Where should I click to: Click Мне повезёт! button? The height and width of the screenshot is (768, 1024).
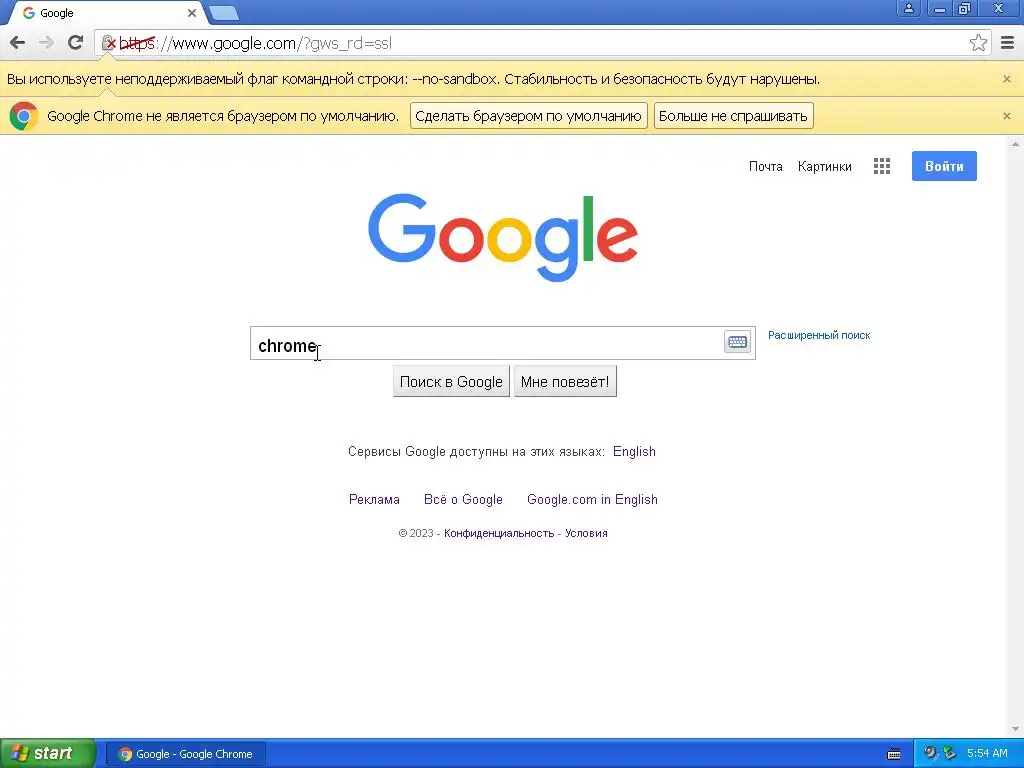(565, 381)
